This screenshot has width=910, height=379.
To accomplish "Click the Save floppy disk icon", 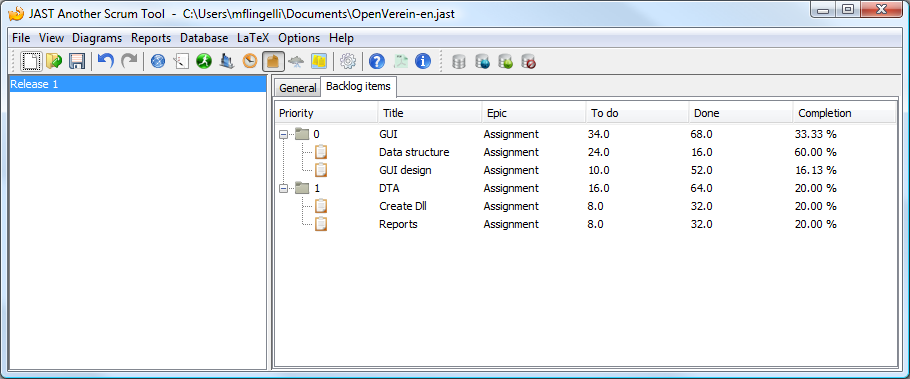I will [77, 61].
